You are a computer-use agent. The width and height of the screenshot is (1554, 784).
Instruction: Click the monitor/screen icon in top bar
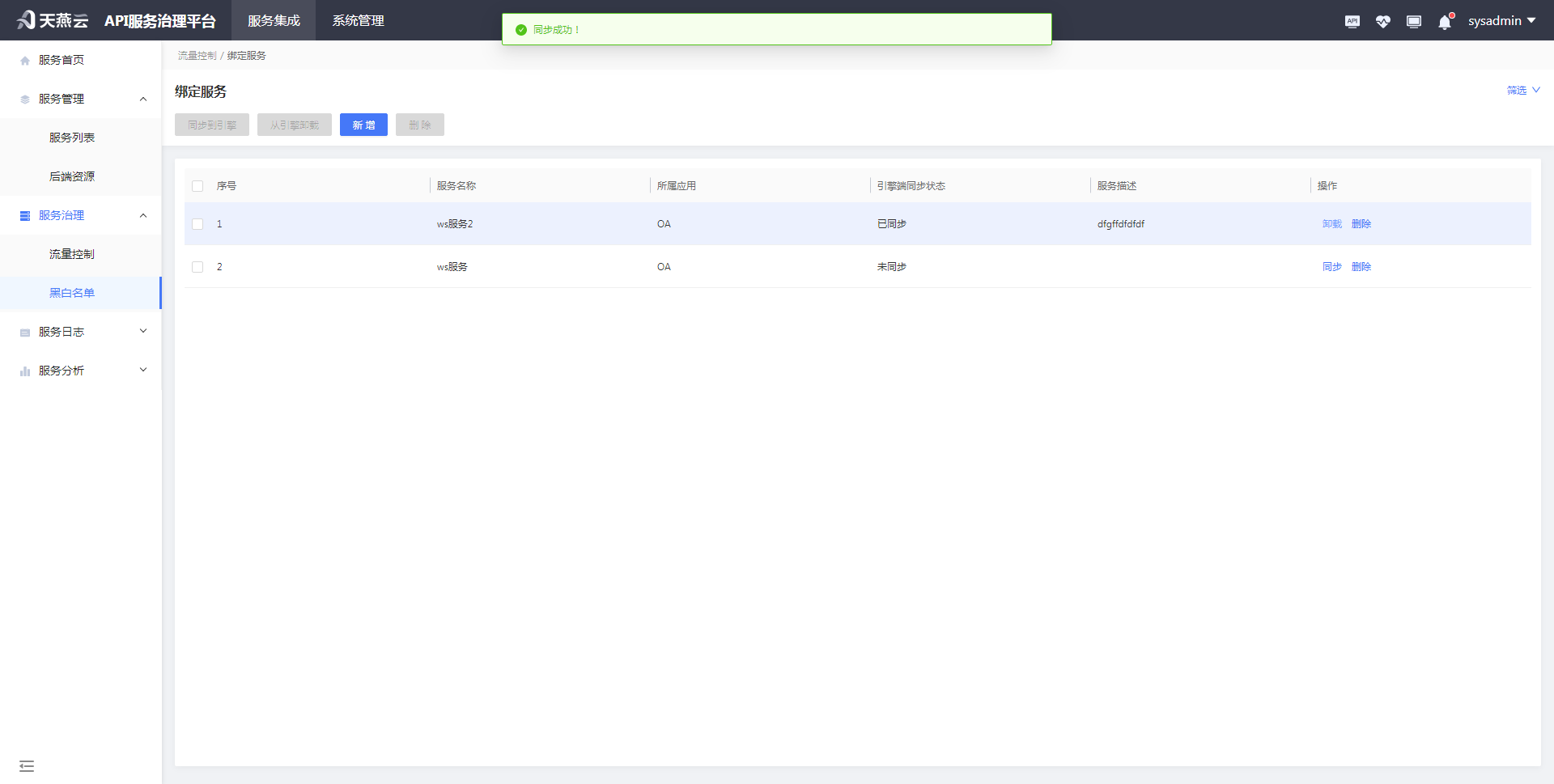[1413, 21]
